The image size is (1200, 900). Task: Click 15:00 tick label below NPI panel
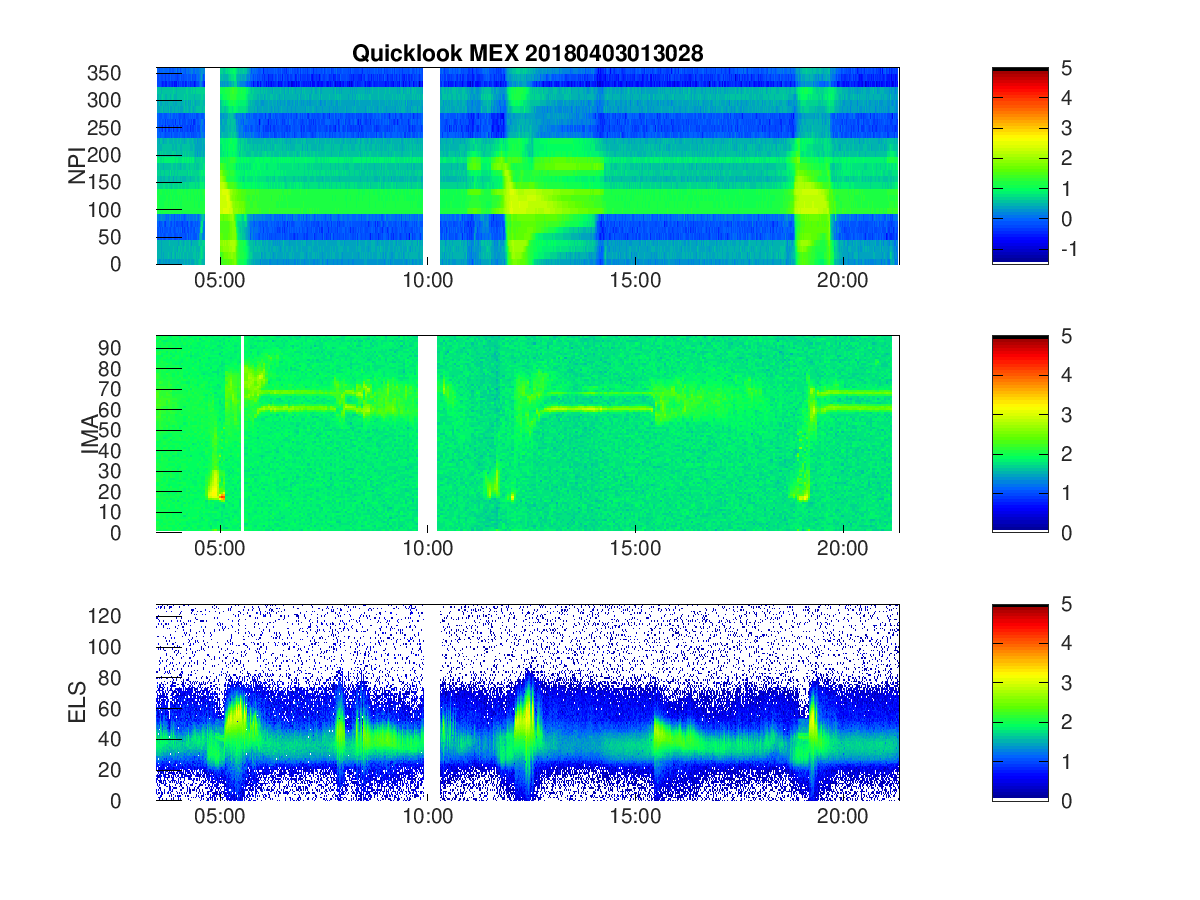[x=636, y=281]
